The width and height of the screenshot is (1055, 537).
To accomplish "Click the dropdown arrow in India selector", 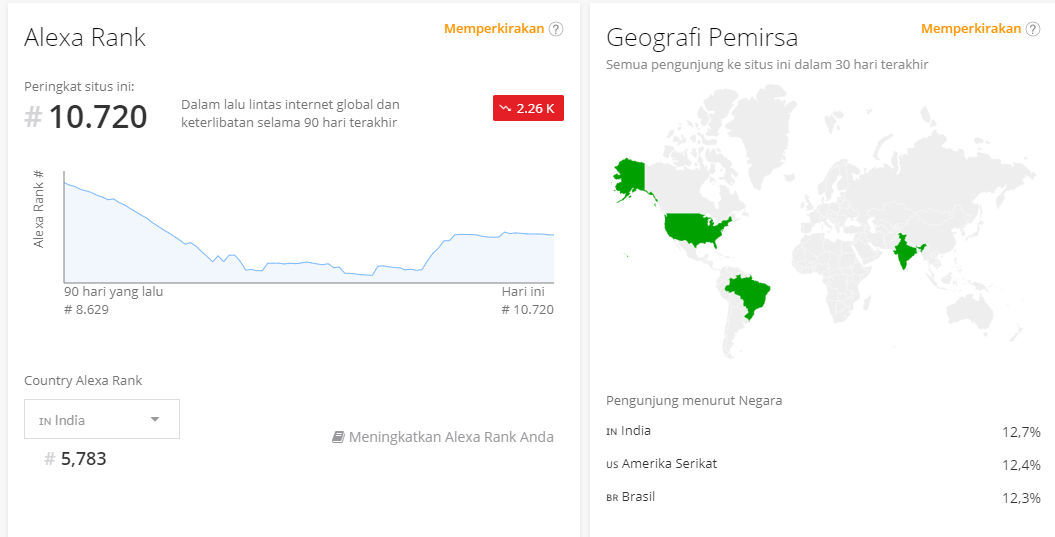I will coord(155,419).
